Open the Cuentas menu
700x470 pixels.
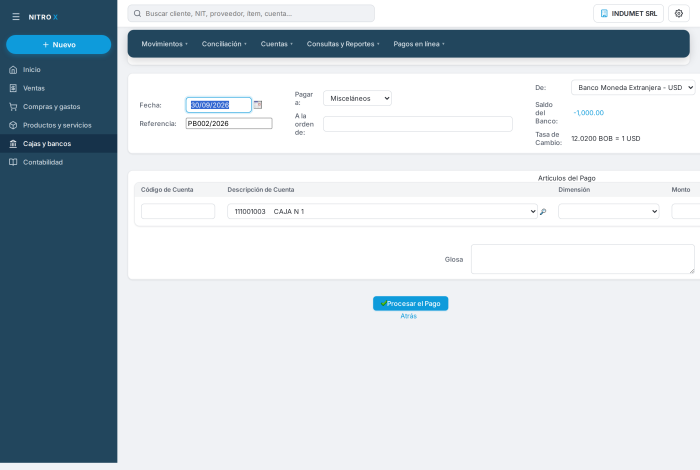(276, 44)
